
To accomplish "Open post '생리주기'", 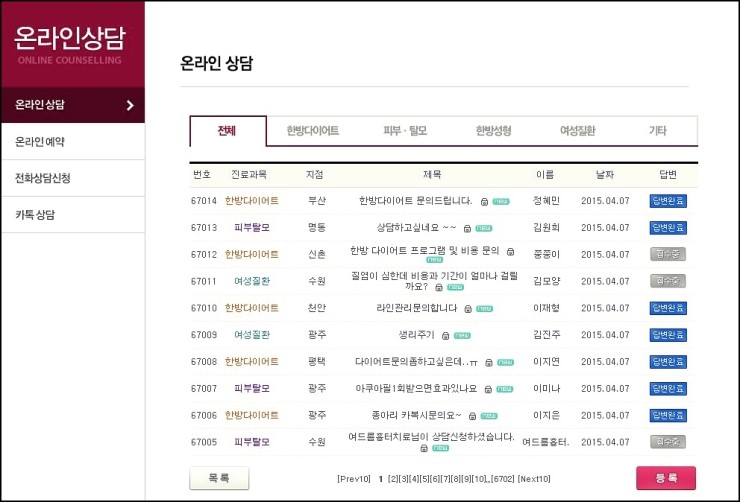I will coord(416,335).
